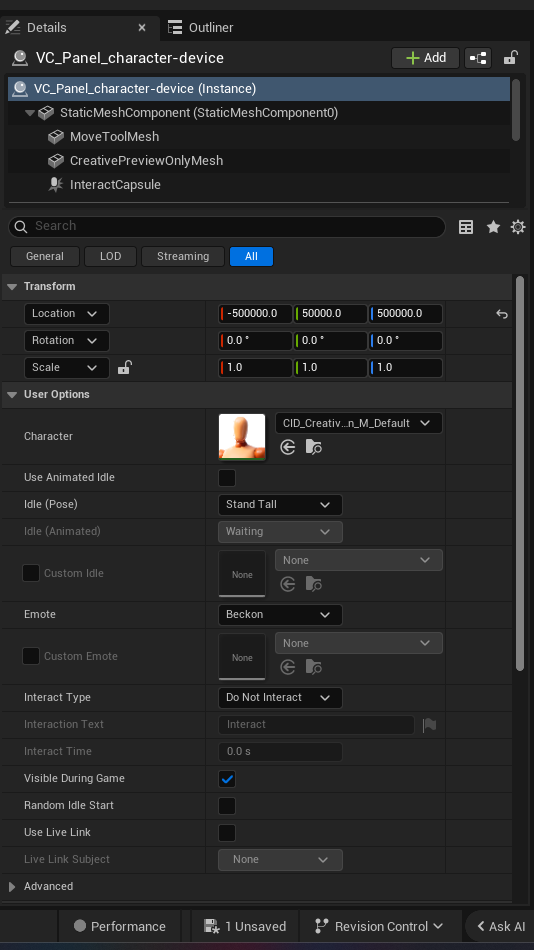Select the All filter tab

pos(252,257)
